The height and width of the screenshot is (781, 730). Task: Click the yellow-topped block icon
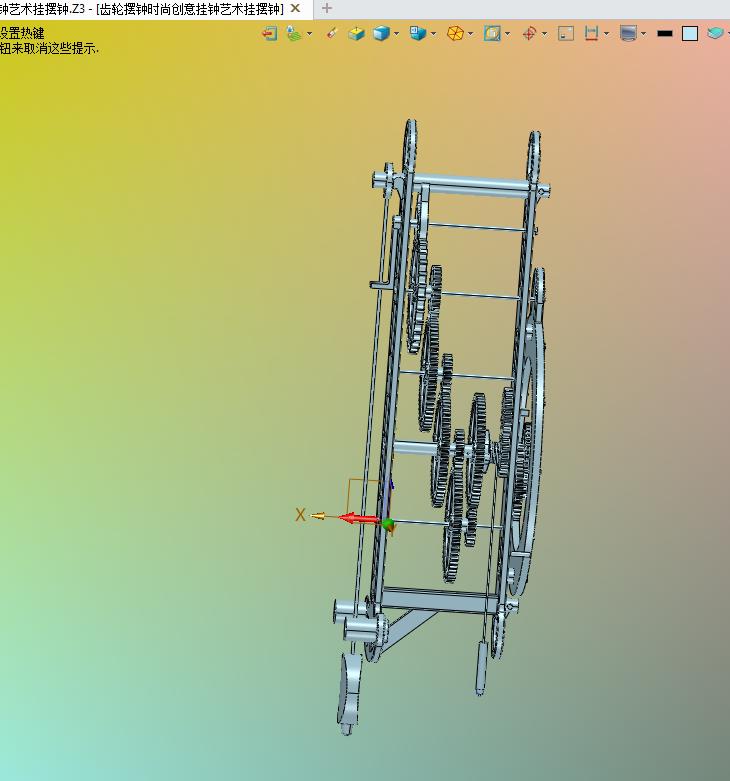coord(356,33)
